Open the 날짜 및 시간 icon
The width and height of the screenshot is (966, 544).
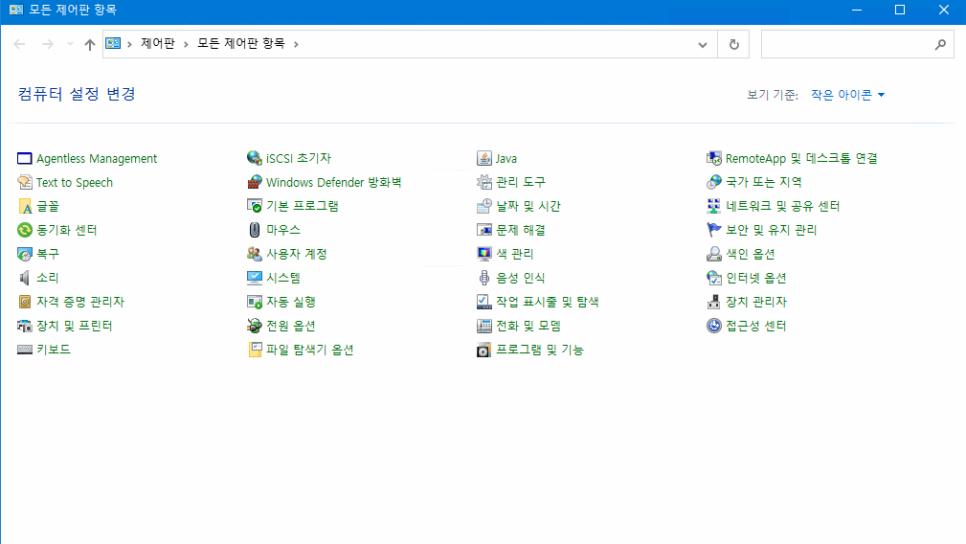484,206
